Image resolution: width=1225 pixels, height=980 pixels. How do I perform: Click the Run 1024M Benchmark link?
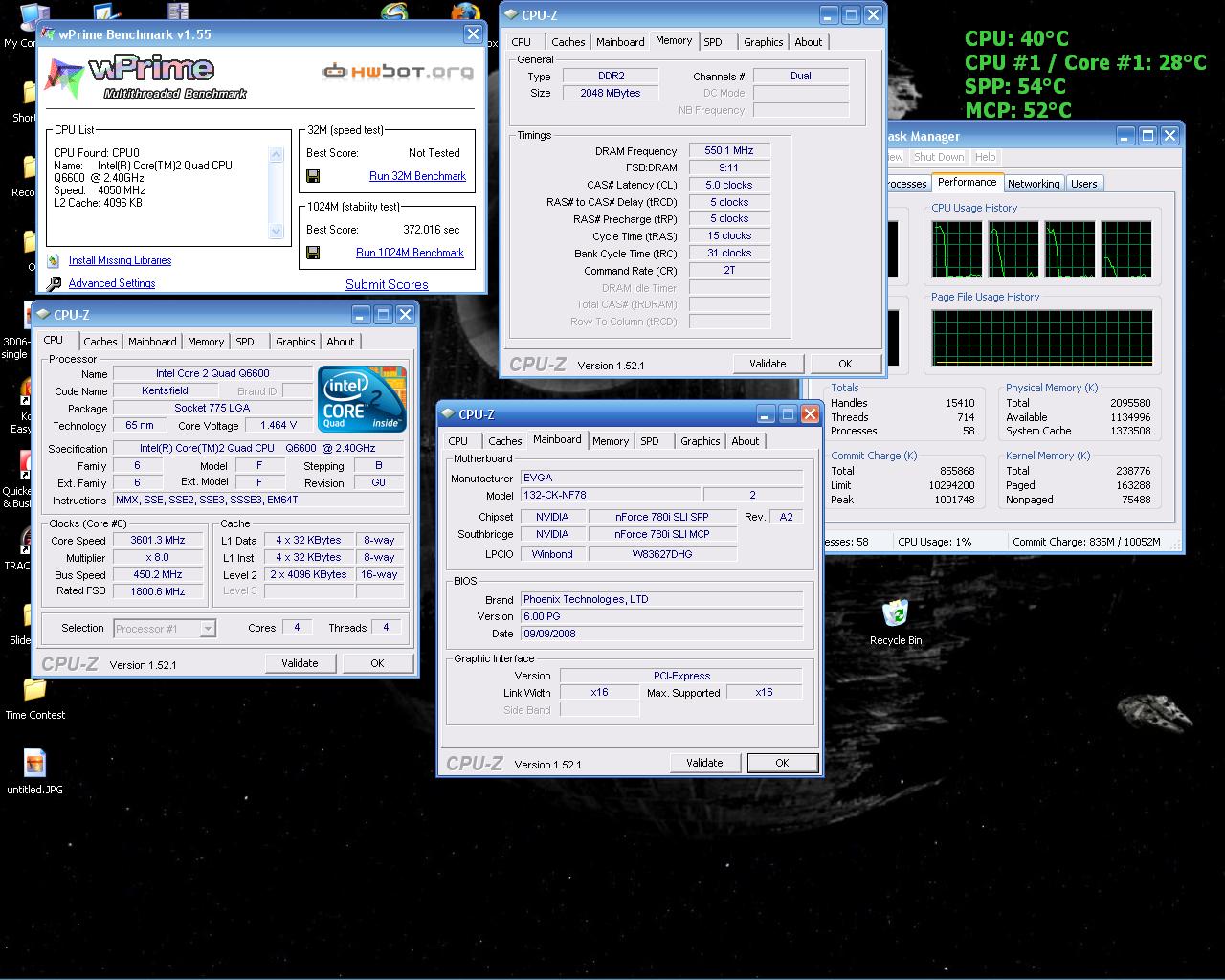coord(410,253)
